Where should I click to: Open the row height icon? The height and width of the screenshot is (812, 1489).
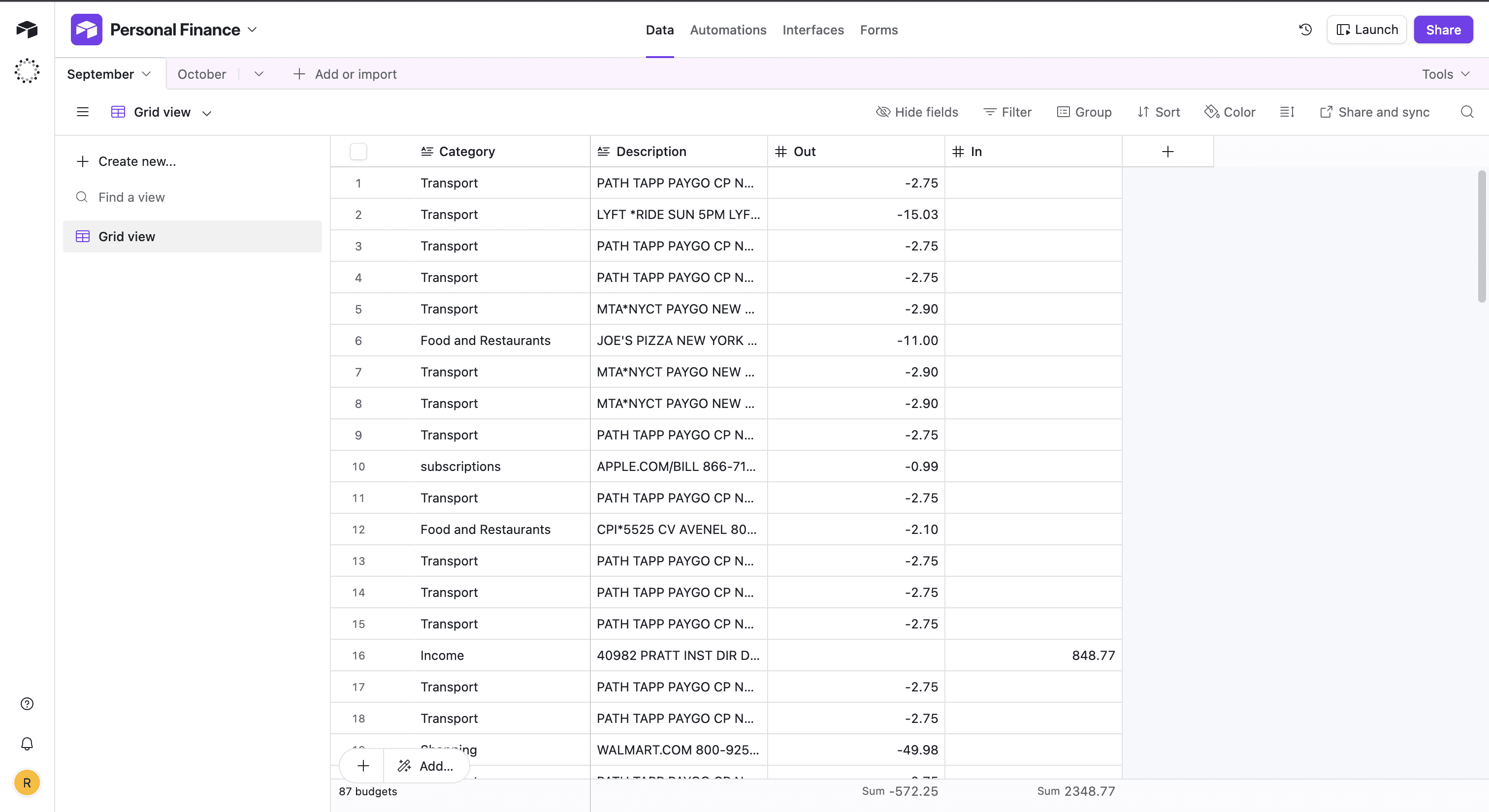pyautogui.click(x=1287, y=112)
